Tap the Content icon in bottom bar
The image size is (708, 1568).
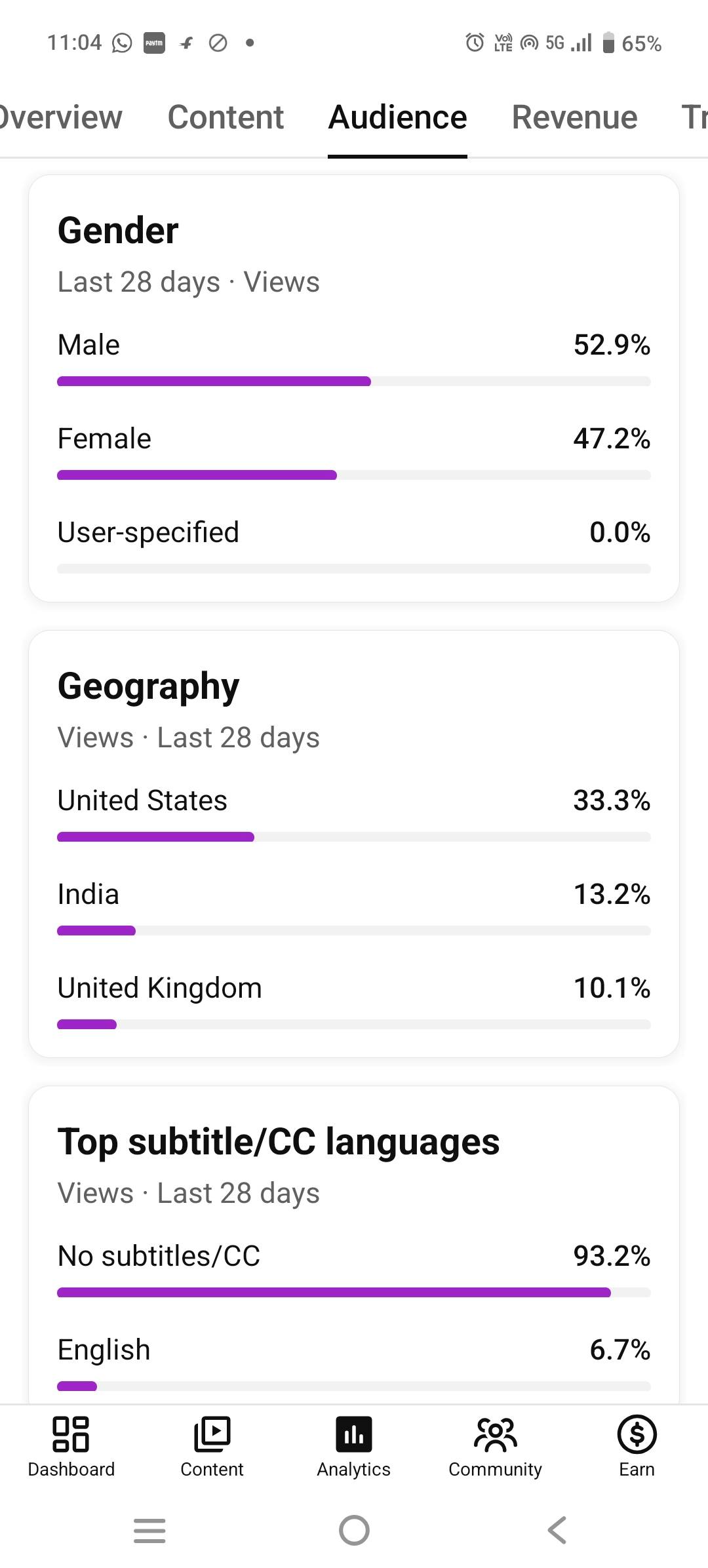coord(212,1436)
